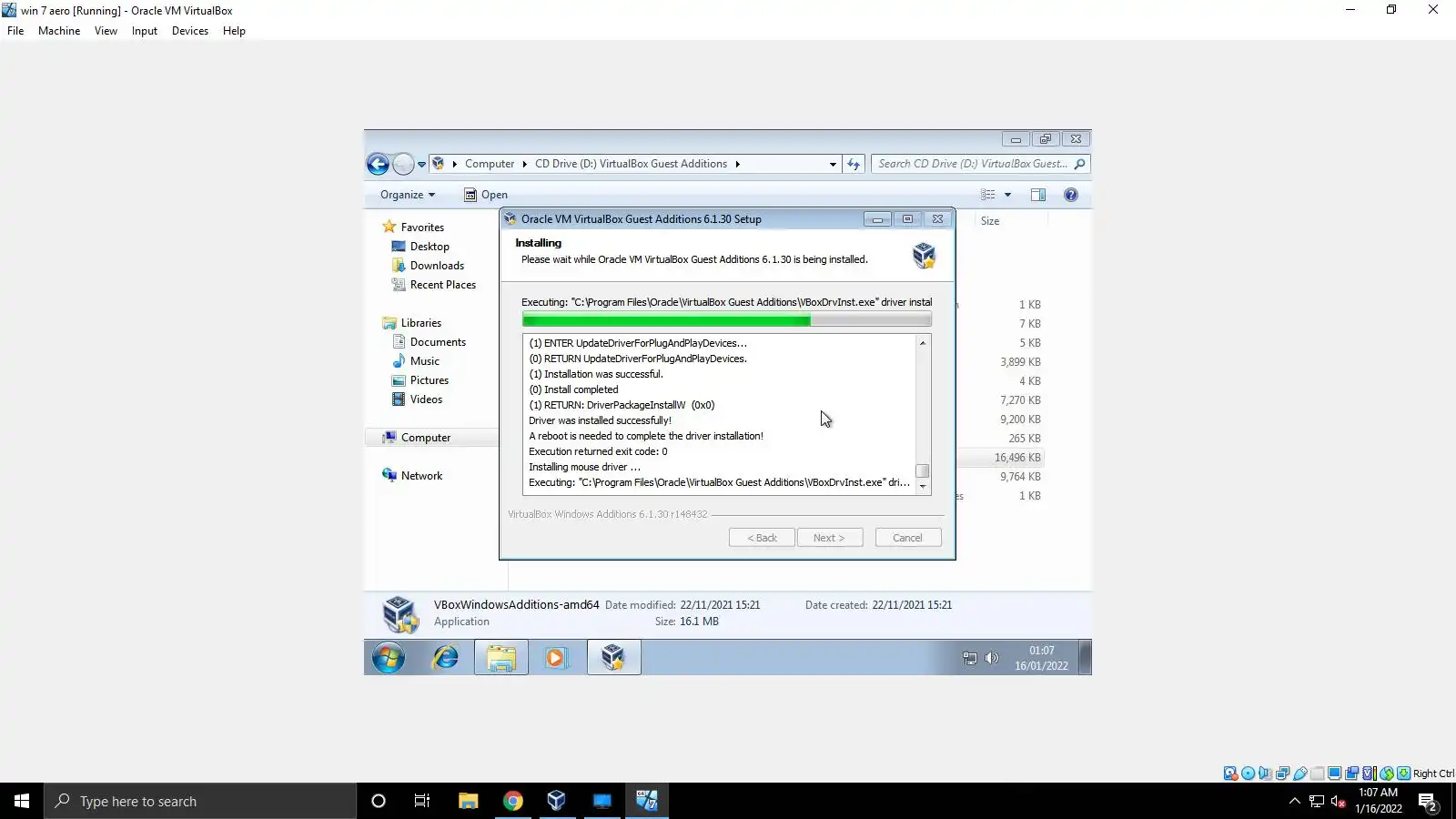
Task: Click the network adapters status icon
Action: tap(1283, 773)
